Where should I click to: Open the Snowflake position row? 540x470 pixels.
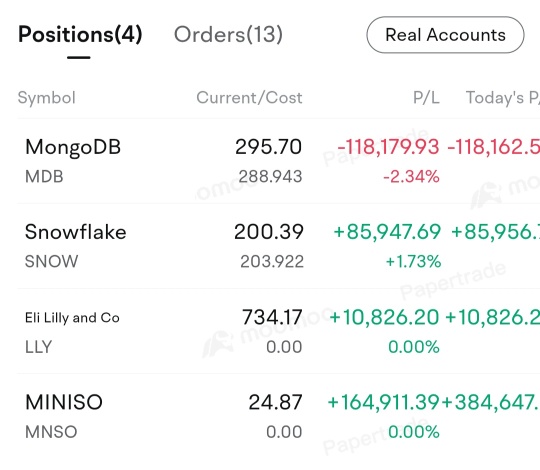279,246
